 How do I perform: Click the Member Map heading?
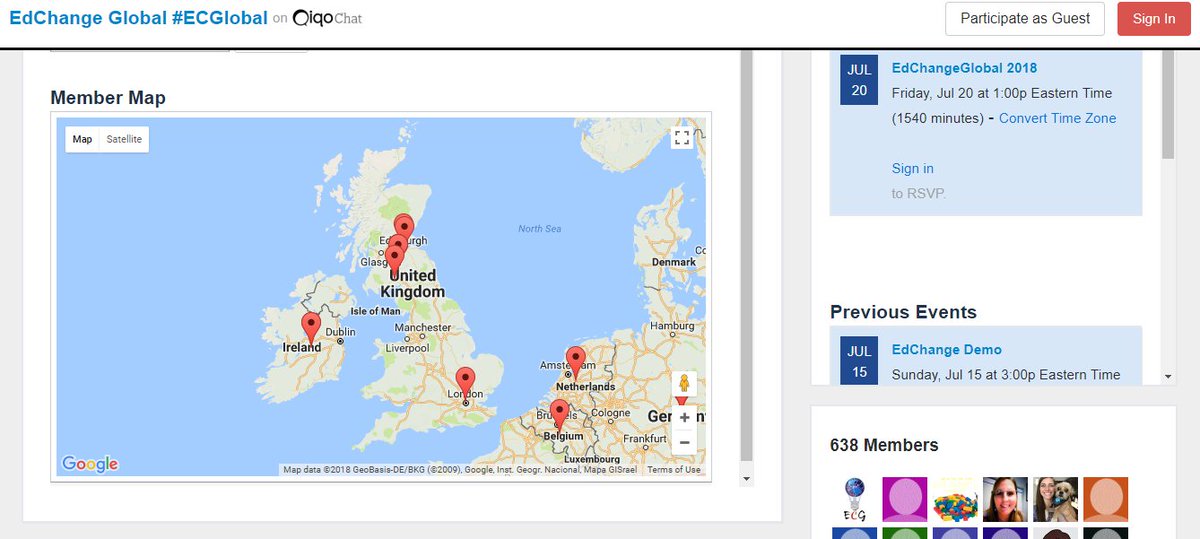[108, 97]
